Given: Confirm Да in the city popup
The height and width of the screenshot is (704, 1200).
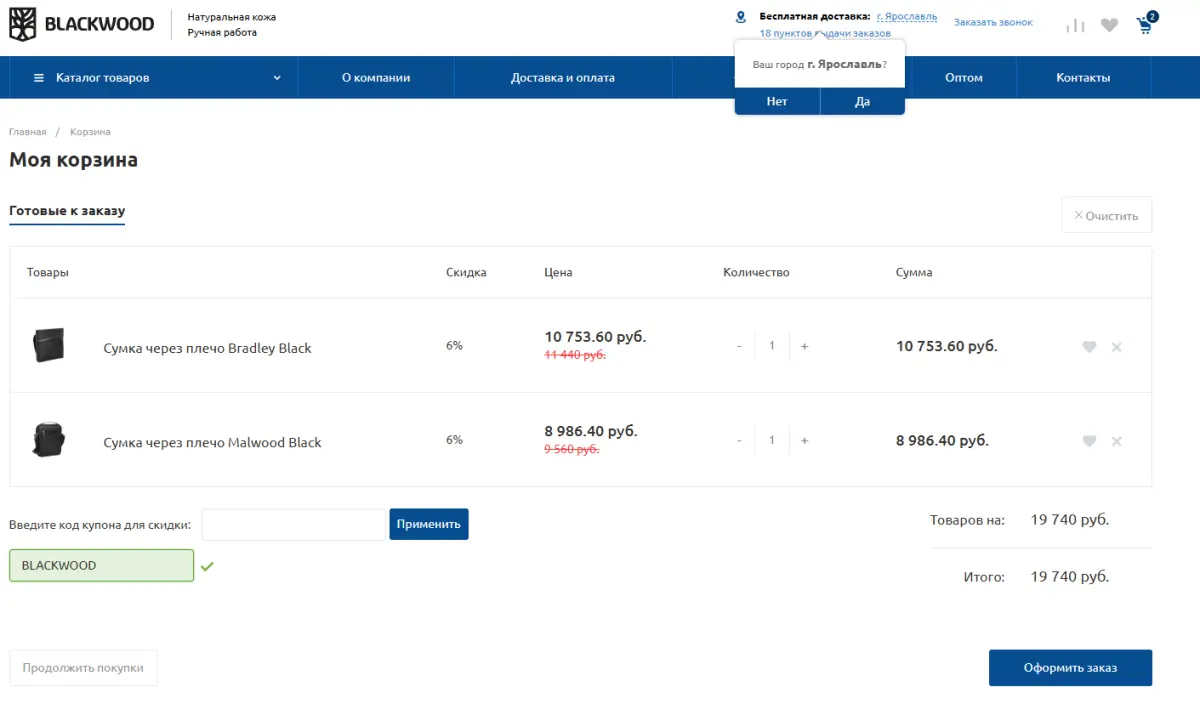Looking at the screenshot, I should click(x=863, y=102).
